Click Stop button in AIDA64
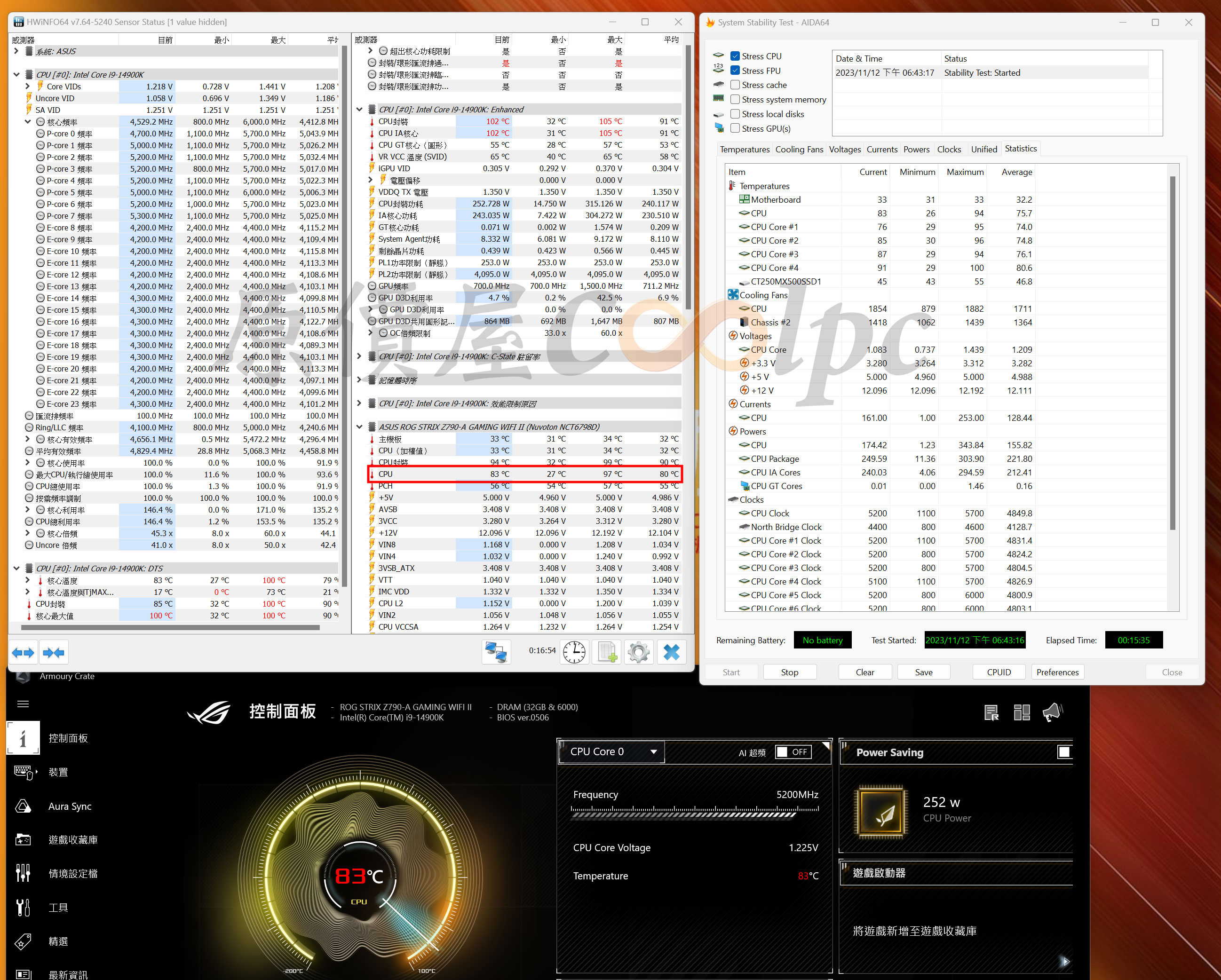 coord(789,672)
